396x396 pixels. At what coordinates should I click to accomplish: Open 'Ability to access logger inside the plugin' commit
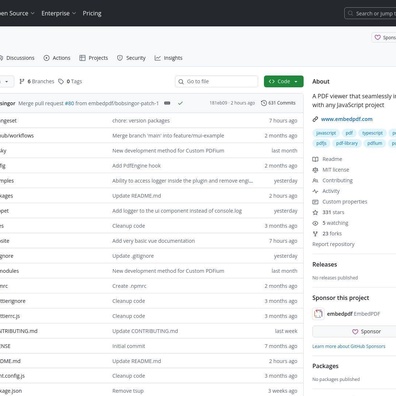click(182, 181)
